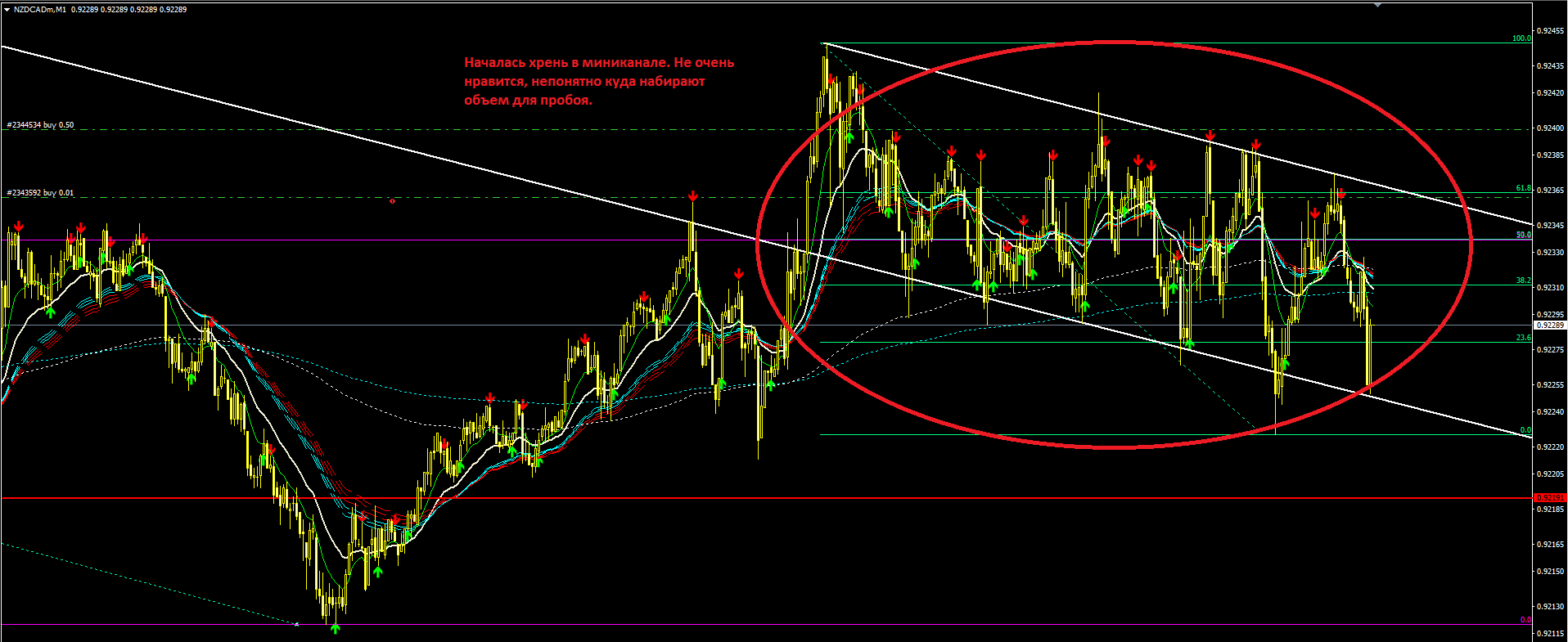Click the green Fibonacci 0.0 level label
1568x642 pixels.
tap(1525, 430)
